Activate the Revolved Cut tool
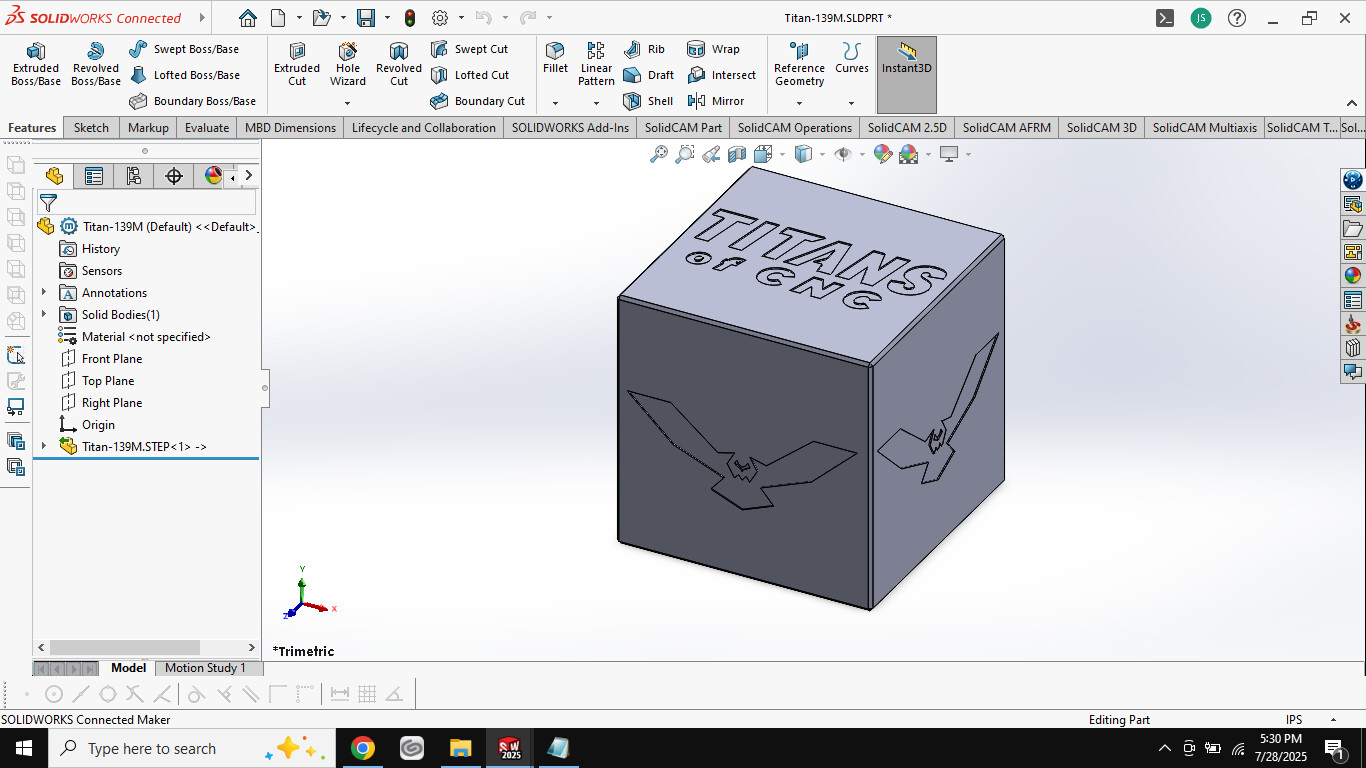Viewport: 1366px width, 768px height. tap(399, 64)
